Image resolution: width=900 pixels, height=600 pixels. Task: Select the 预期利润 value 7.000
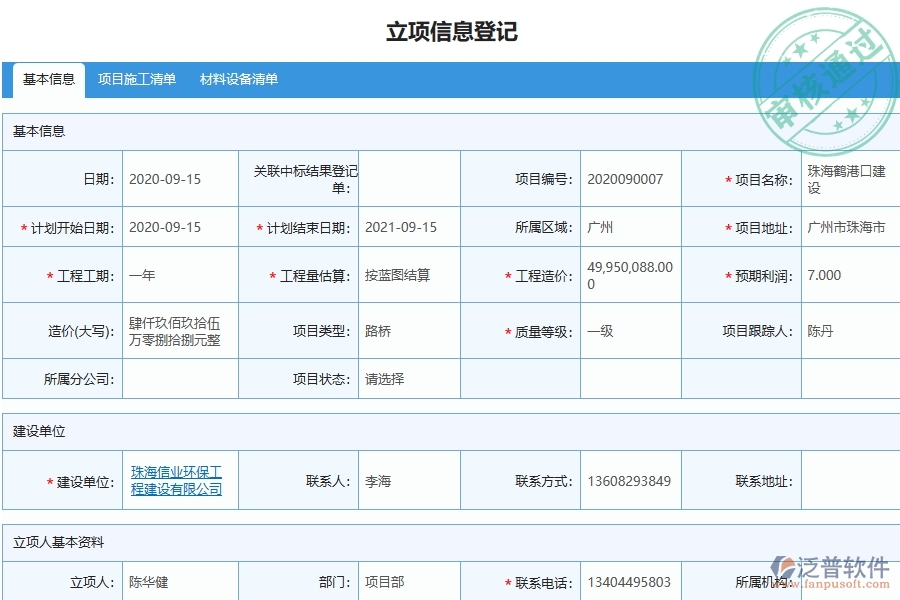coord(820,274)
